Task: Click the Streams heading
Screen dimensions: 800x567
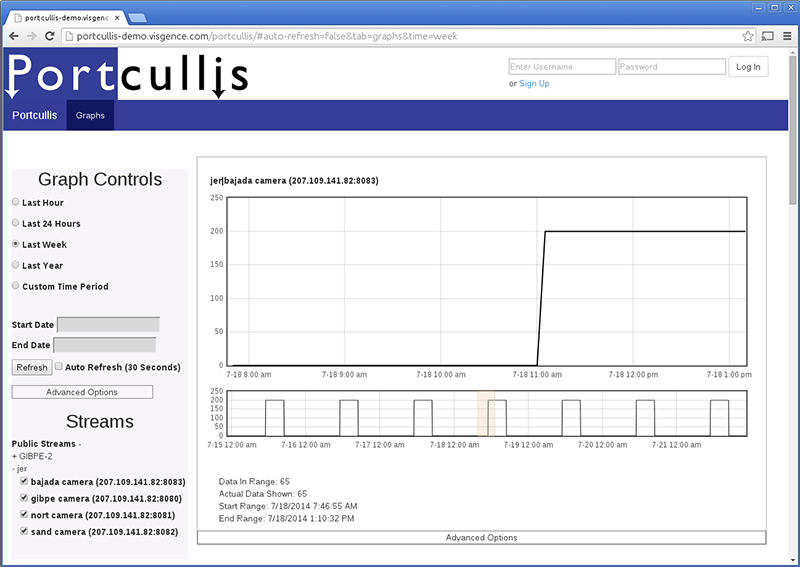Action: [x=99, y=422]
